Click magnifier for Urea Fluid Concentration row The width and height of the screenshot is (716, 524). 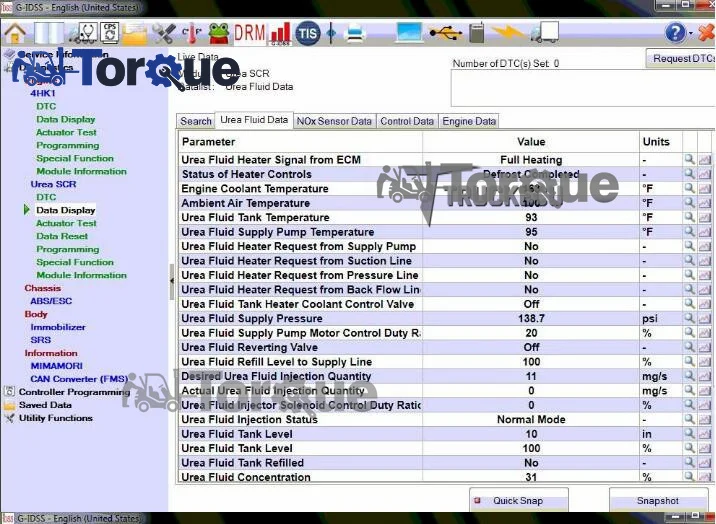[689, 477]
